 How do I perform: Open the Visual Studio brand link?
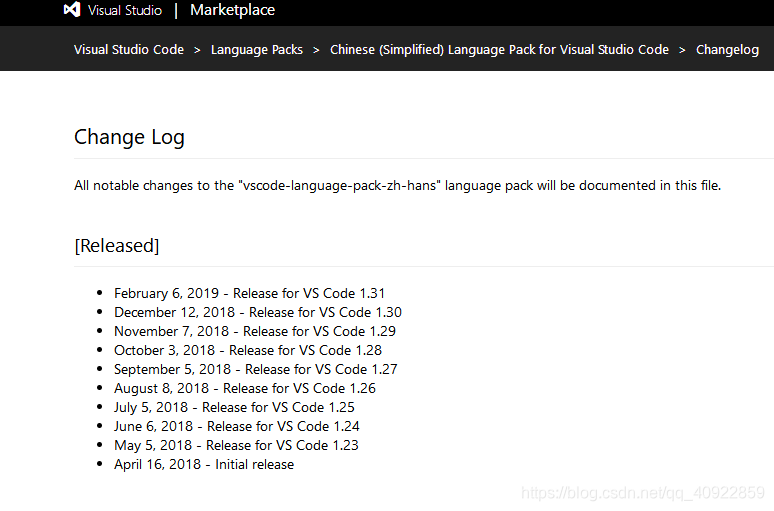pos(125,10)
